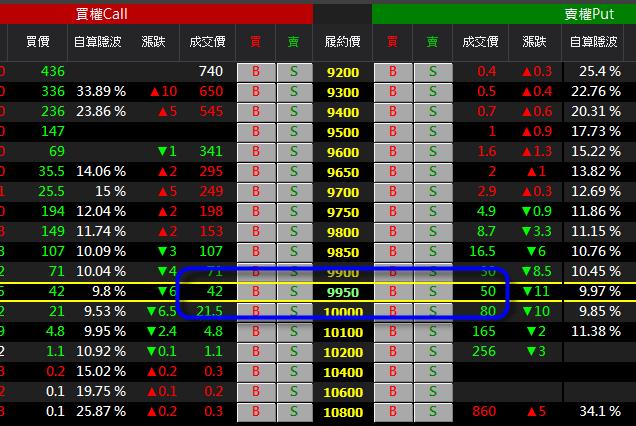Click the Call last price 740
The image size is (636, 426).
click(x=211, y=71)
